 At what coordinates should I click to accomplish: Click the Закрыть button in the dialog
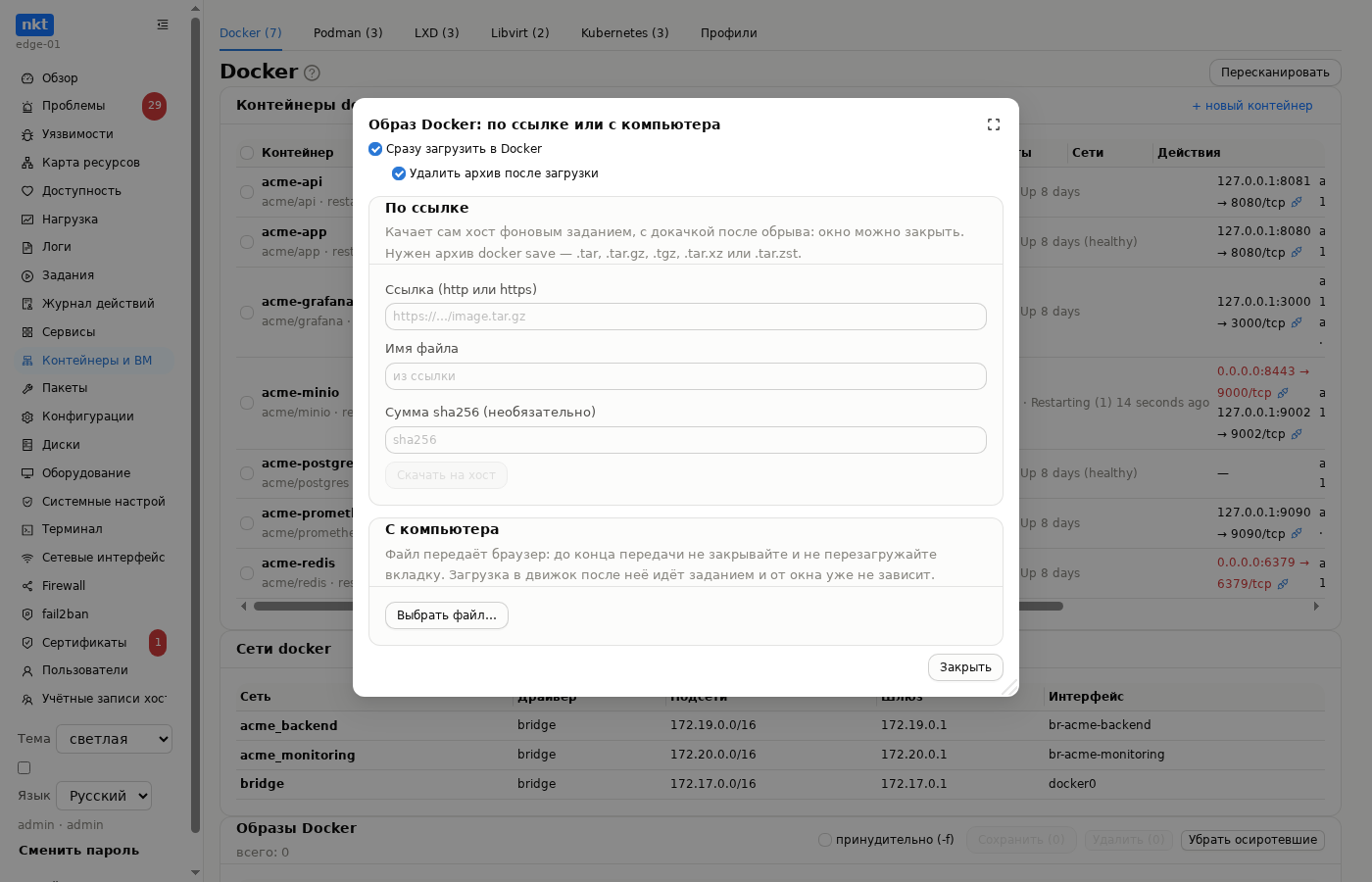(965, 667)
